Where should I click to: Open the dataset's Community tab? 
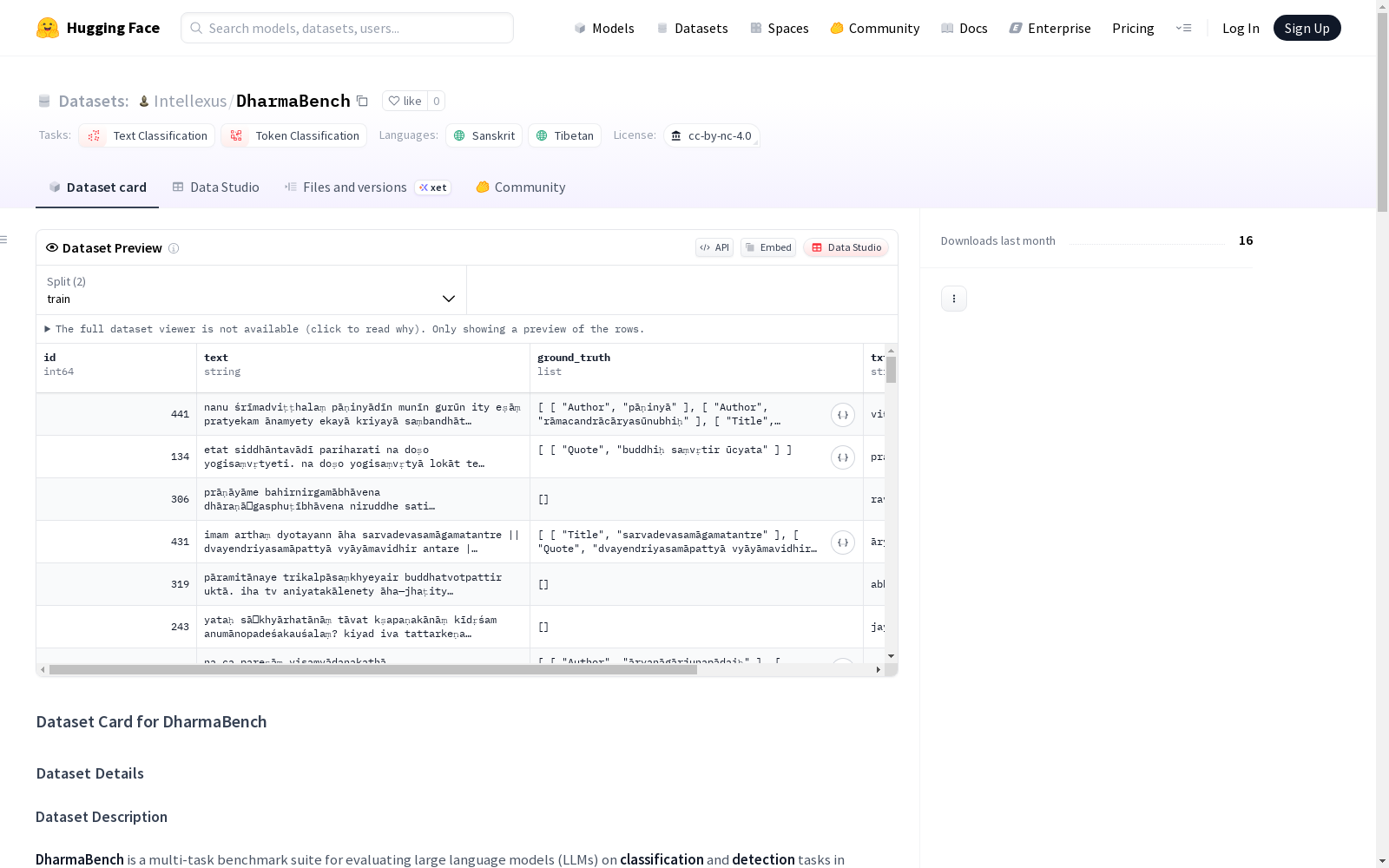pos(521,187)
